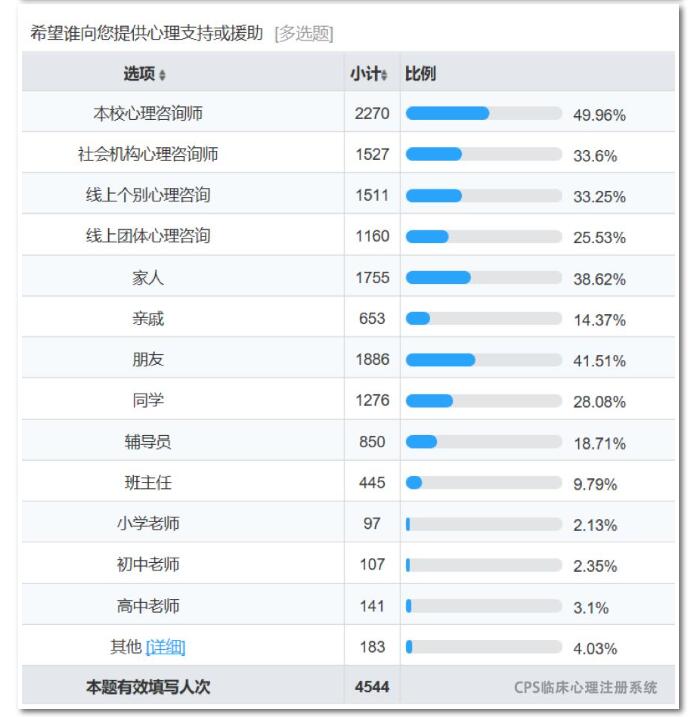Click the 高中老师 row label
Image resolution: width=688 pixels, height=717 pixels.
click(x=148, y=606)
